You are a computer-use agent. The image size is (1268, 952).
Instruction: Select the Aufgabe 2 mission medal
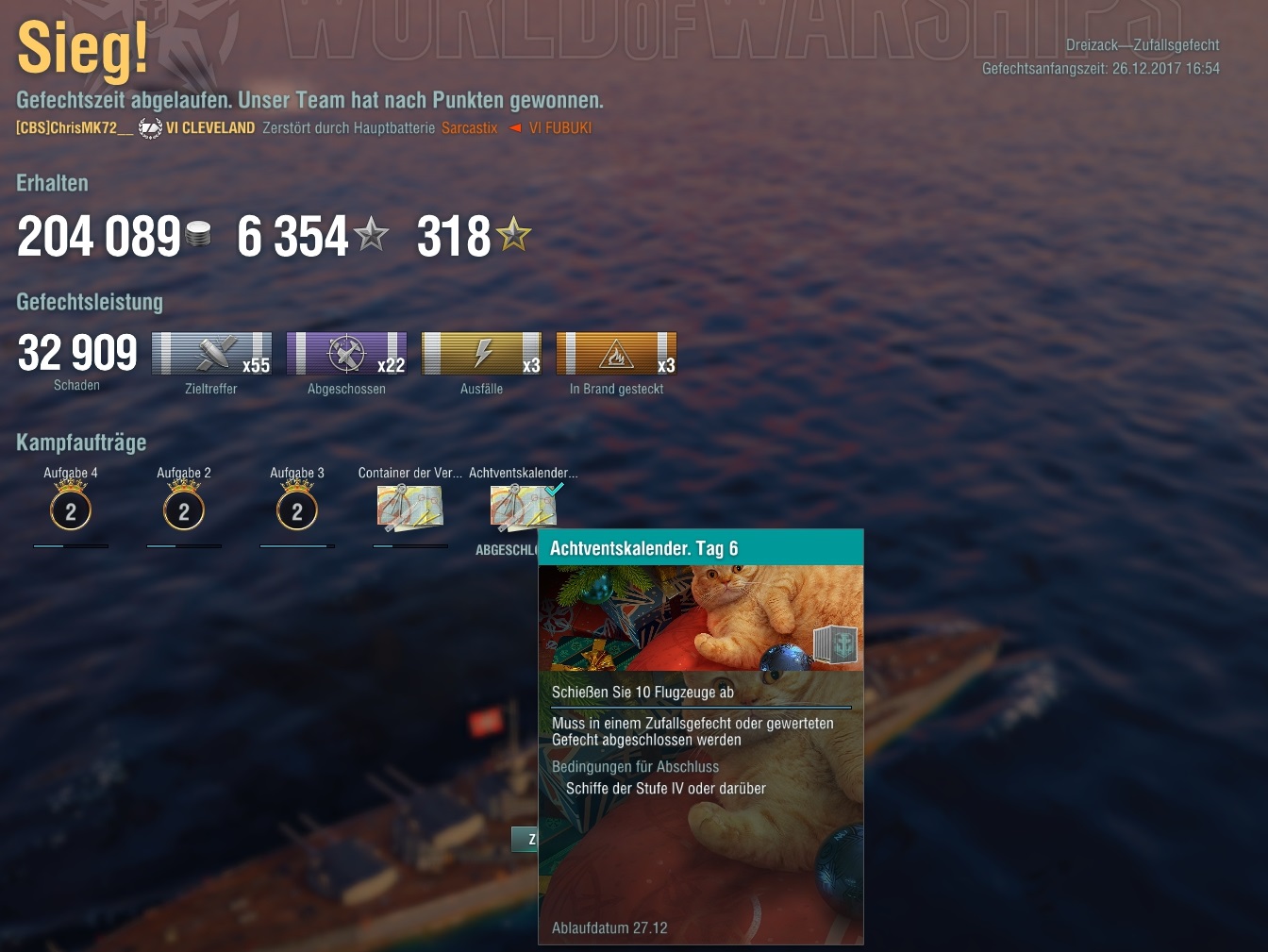(x=184, y=505)
